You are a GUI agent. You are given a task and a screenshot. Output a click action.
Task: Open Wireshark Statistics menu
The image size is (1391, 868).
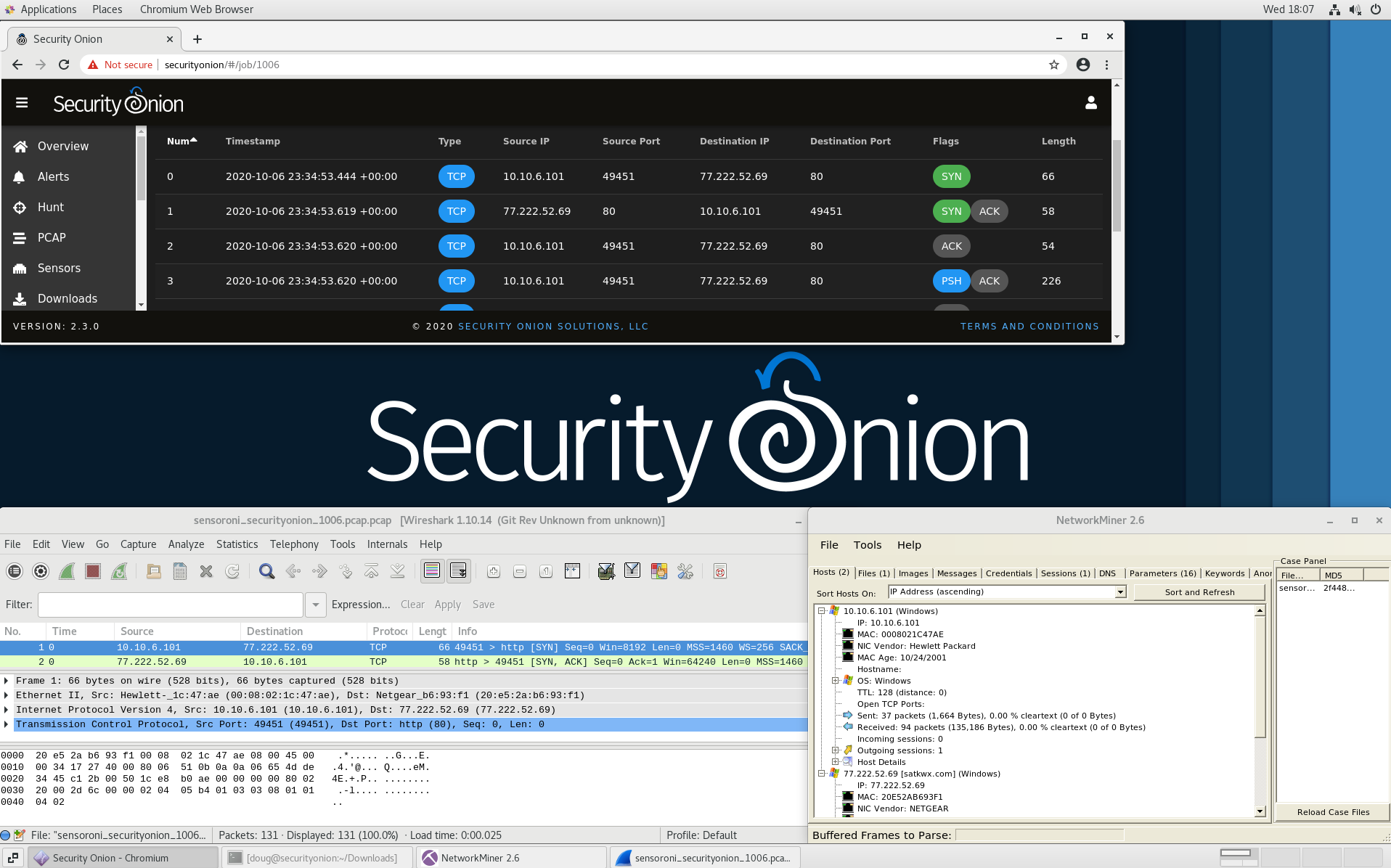[x=237, y=544]
